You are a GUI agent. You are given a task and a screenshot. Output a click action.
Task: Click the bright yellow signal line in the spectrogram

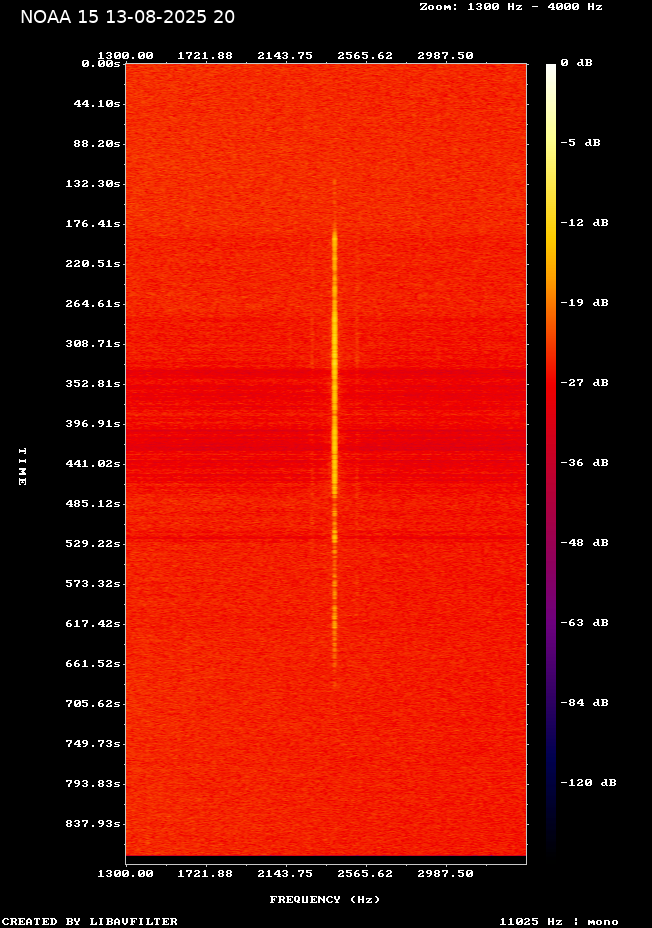pos(334,400)
